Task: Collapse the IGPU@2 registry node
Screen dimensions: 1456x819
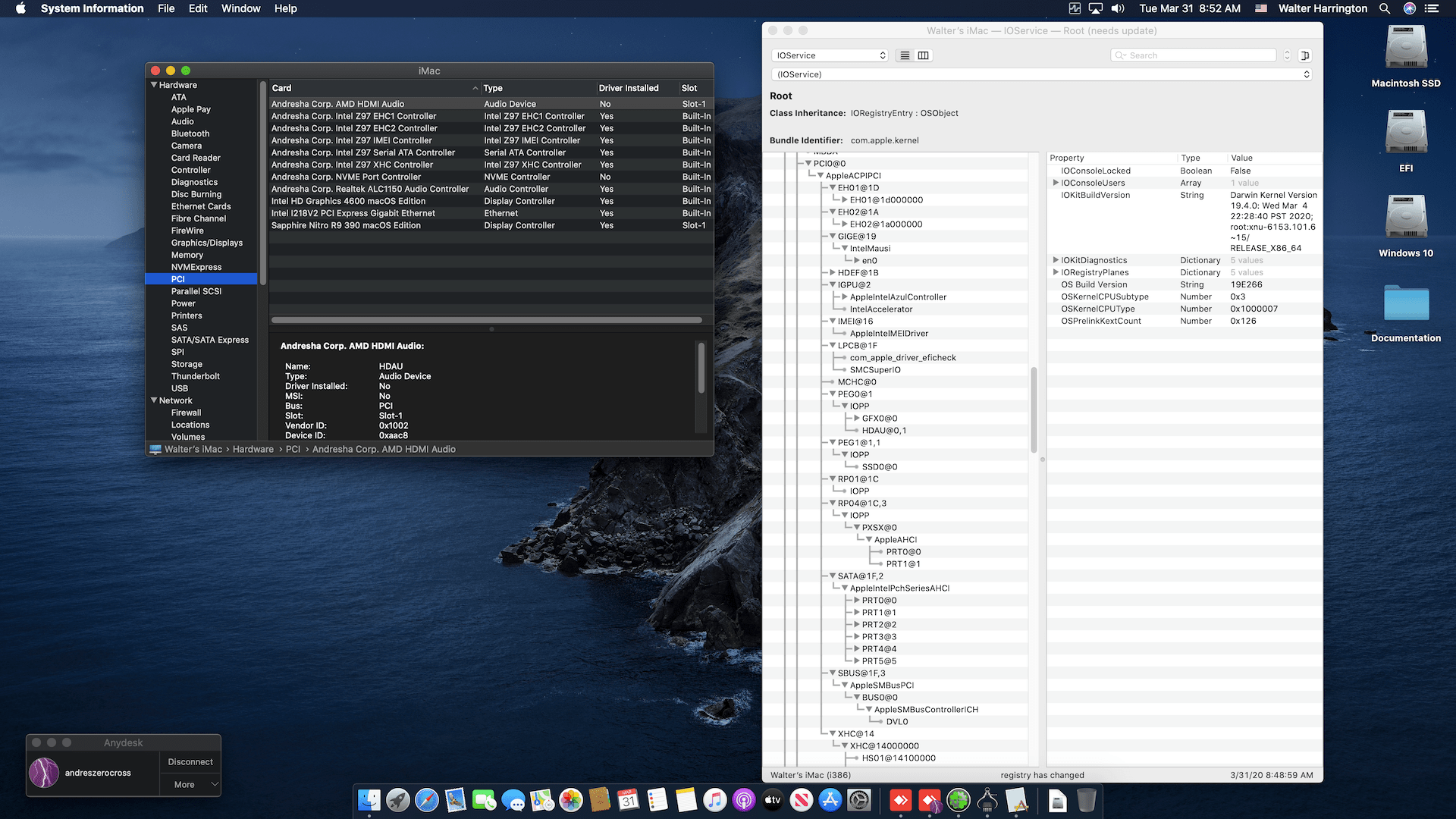Action: point(833,284)
